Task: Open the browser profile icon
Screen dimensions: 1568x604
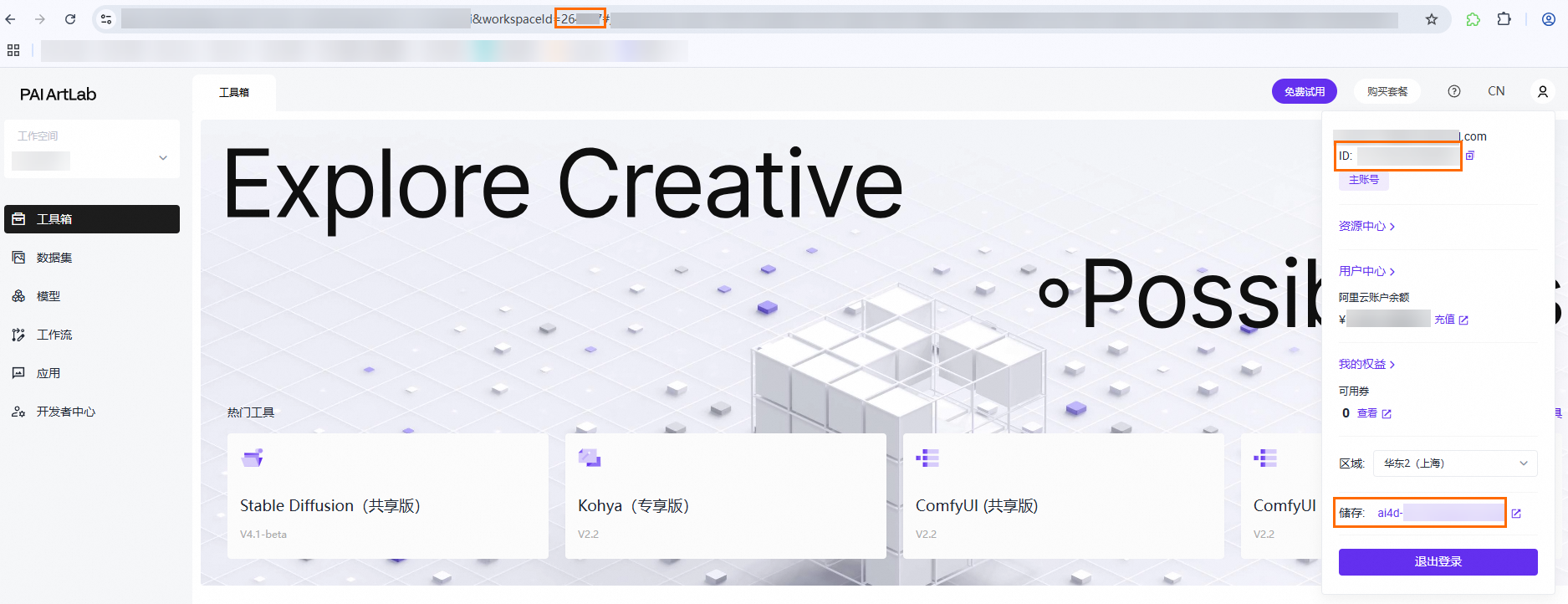Action: click(x=1548, y=18)
